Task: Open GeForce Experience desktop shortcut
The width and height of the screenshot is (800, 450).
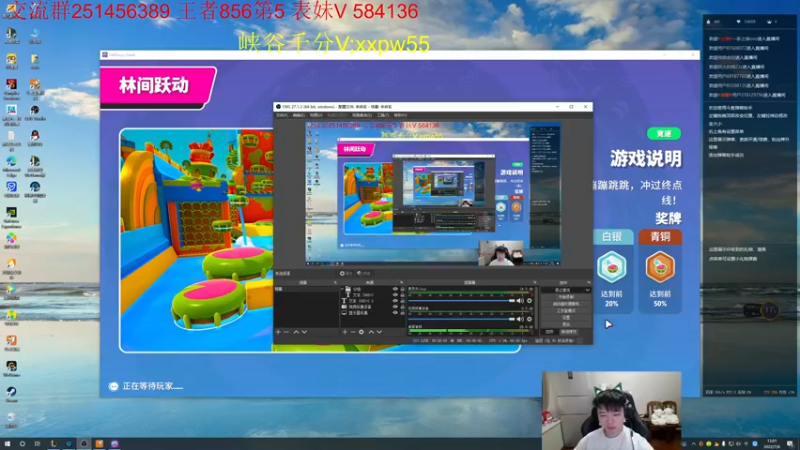Action: coord(11,216)
